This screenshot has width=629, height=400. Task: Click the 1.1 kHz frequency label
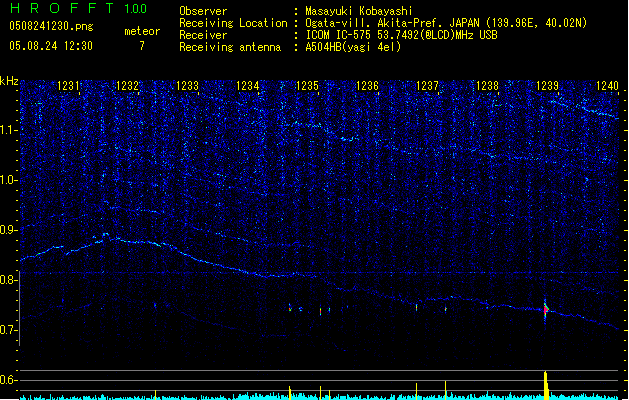click(8, 130)
